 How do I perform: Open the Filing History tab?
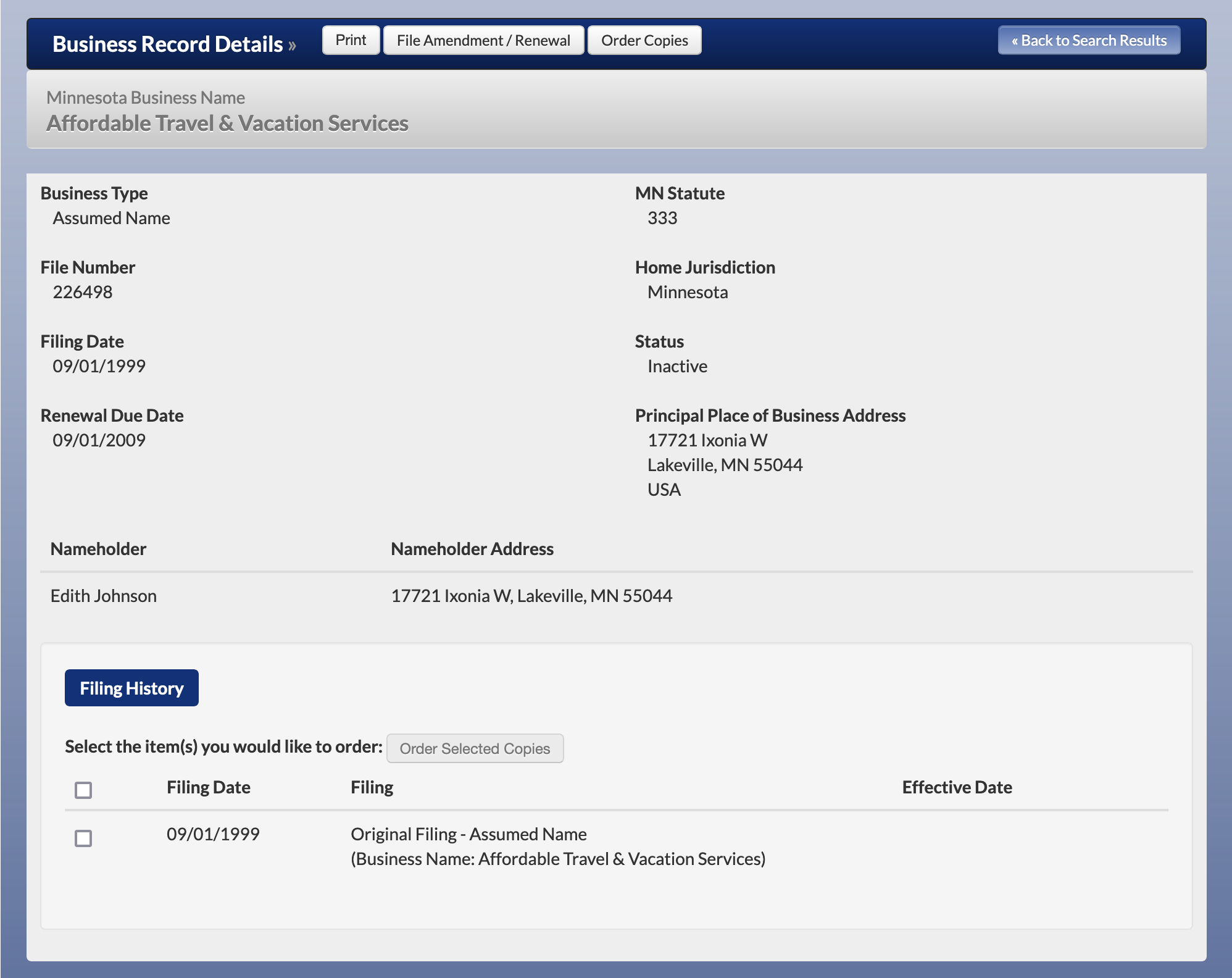[x=131, y=688]
